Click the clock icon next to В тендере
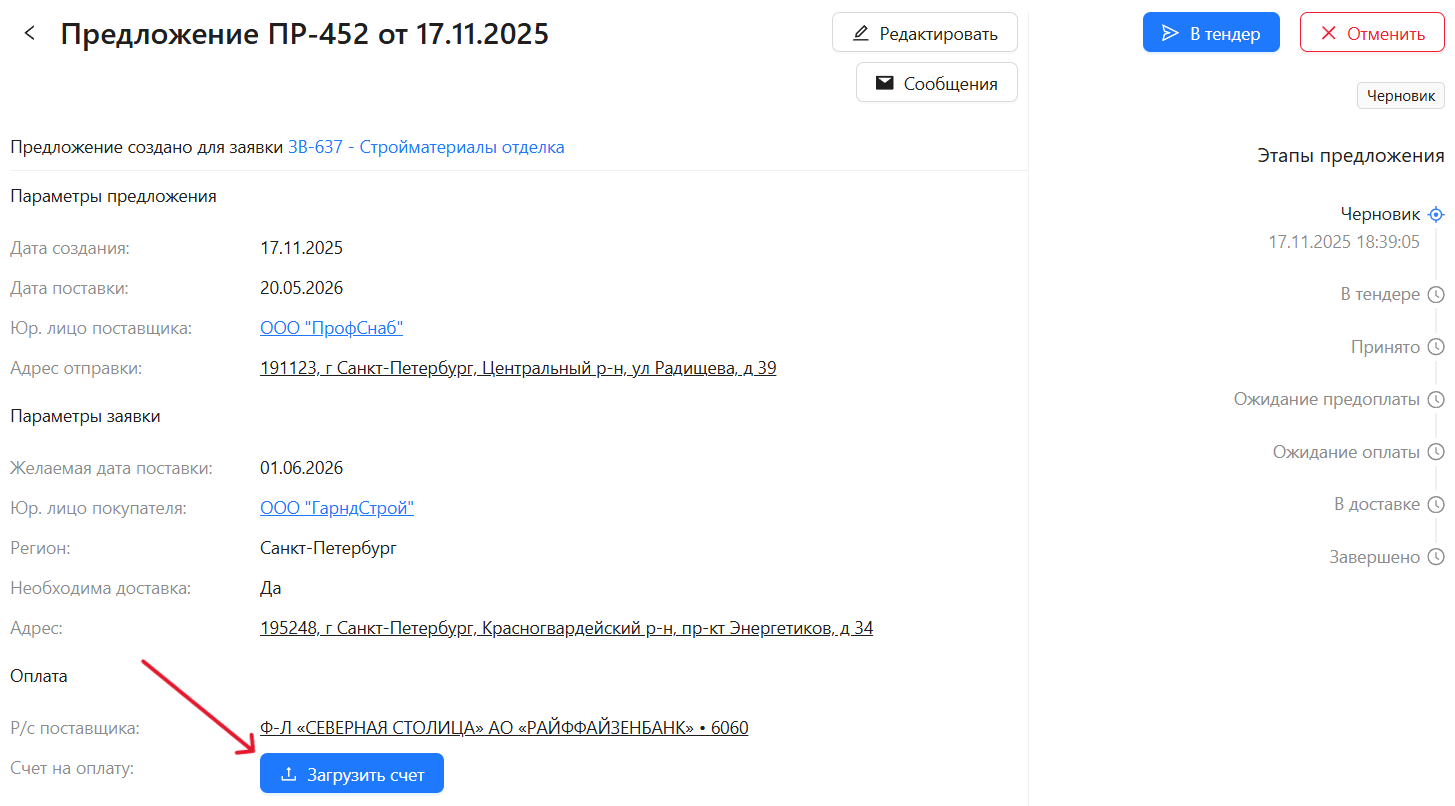 [x=1436, y=295]
